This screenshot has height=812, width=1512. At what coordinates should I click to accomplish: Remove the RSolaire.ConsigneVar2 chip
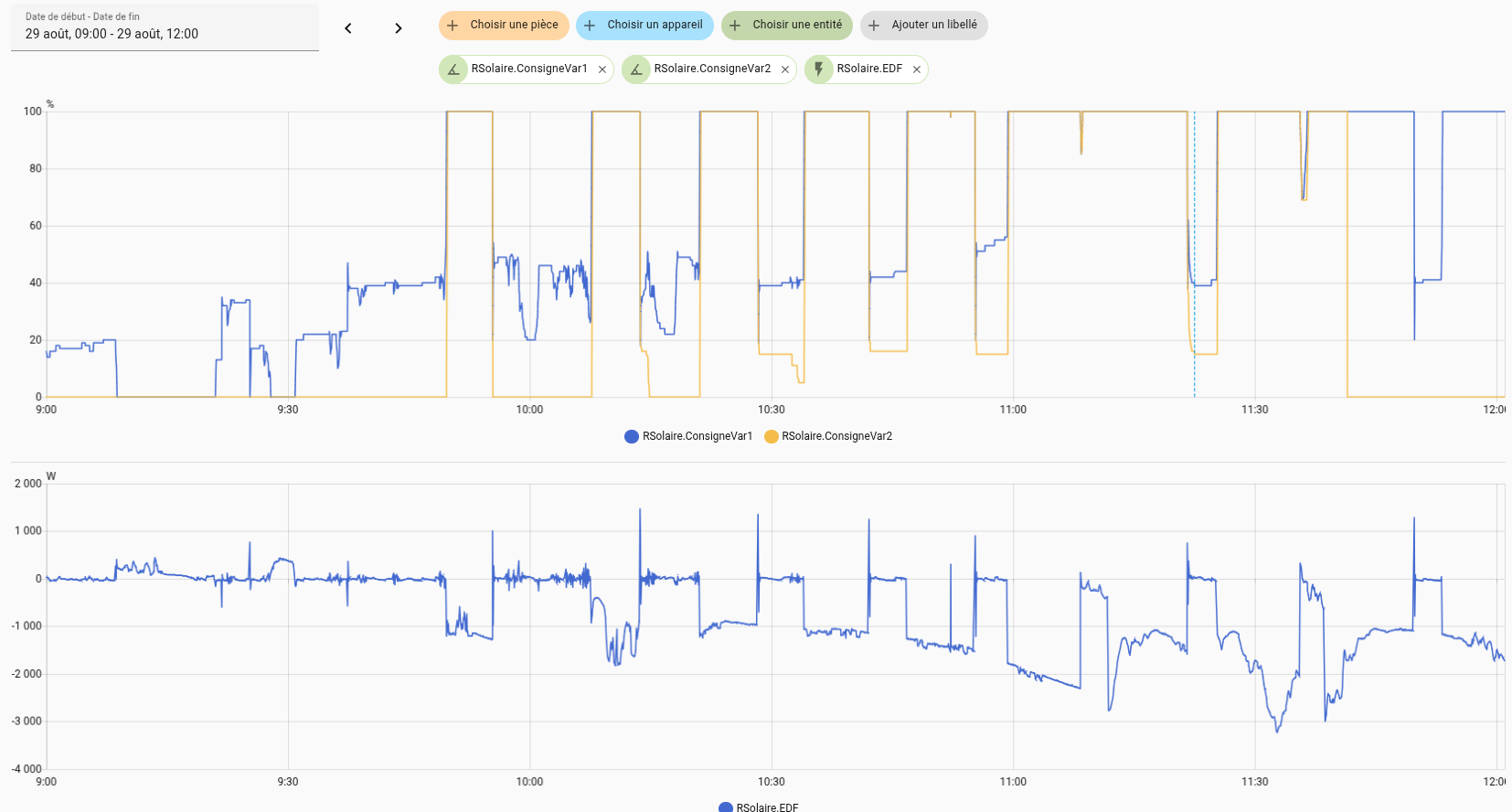pyautogui.click(x=785, y=69)
